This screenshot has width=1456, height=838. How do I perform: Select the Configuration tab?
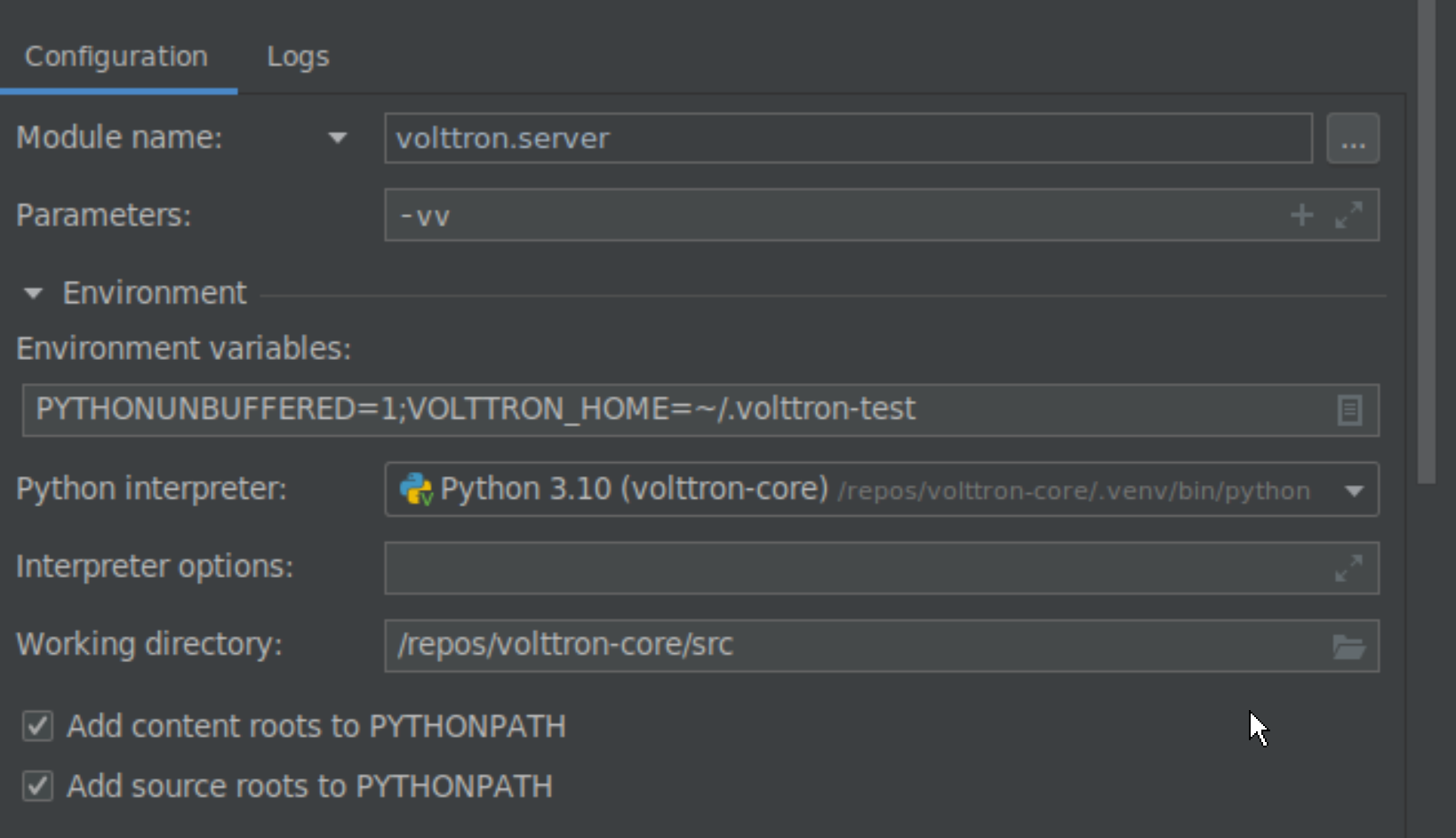click(x=117, y=56)
